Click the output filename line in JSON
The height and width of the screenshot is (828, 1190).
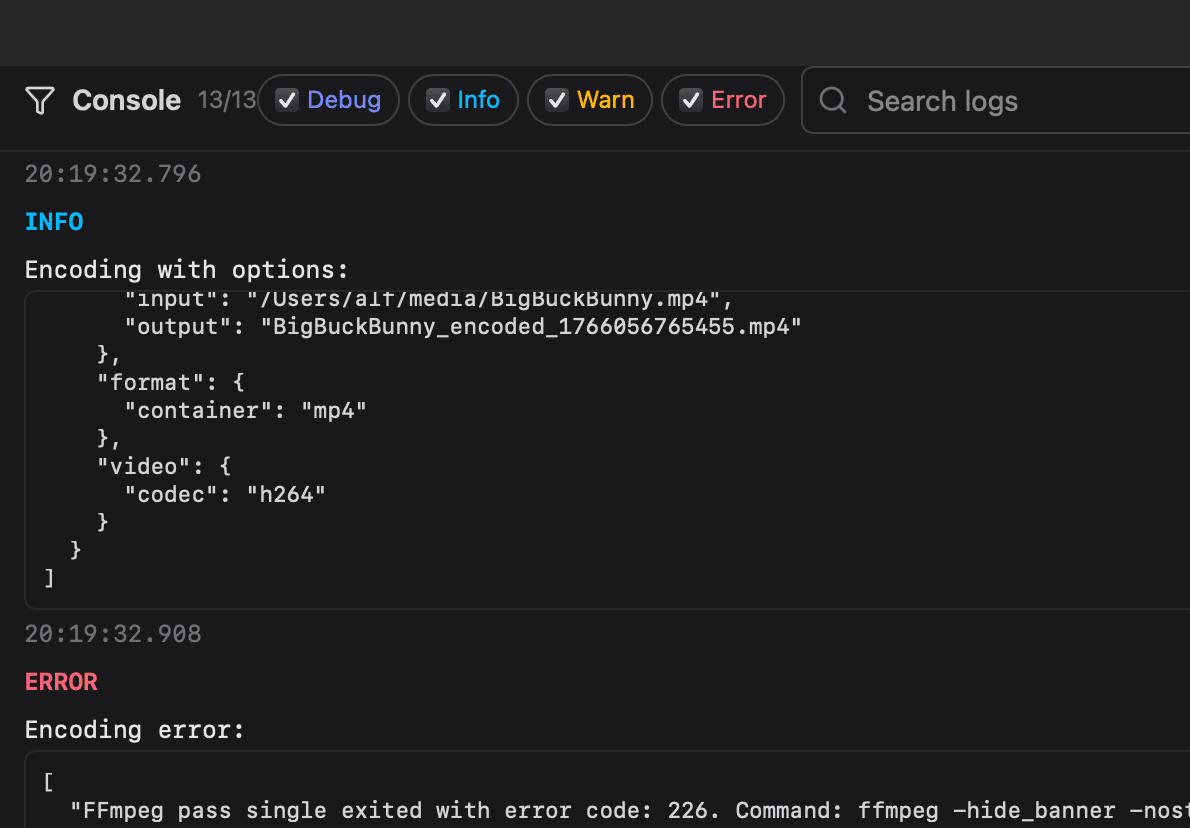(x=463, y=327)
